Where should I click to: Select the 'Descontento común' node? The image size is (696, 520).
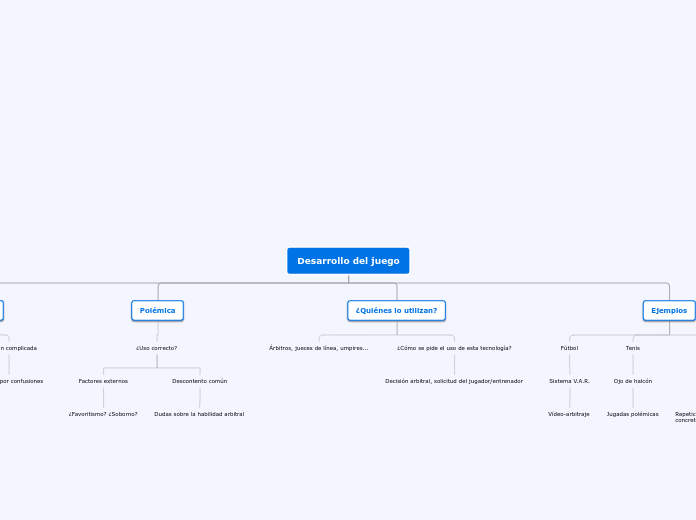coord(200,381)
